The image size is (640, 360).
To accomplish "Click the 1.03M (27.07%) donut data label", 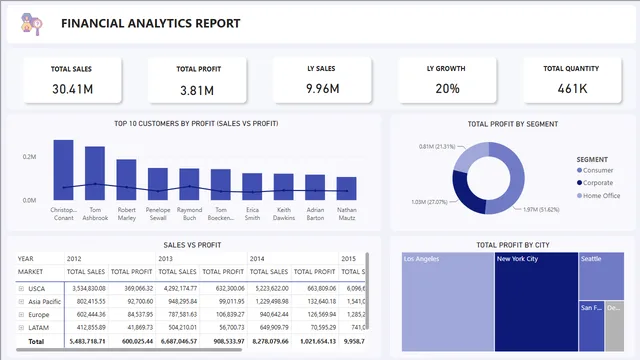I will pos(429,202).
